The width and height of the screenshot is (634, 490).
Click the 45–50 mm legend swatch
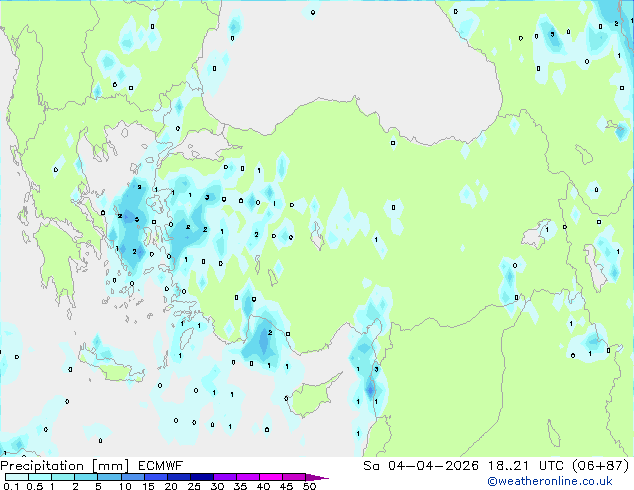click(294, 477)
